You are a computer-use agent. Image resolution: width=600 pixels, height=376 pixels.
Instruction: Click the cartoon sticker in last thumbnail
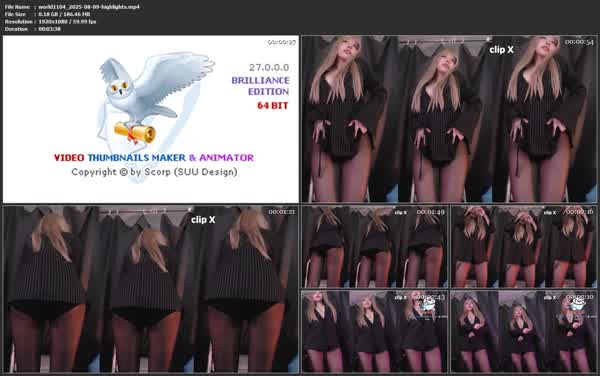point(576,304)
